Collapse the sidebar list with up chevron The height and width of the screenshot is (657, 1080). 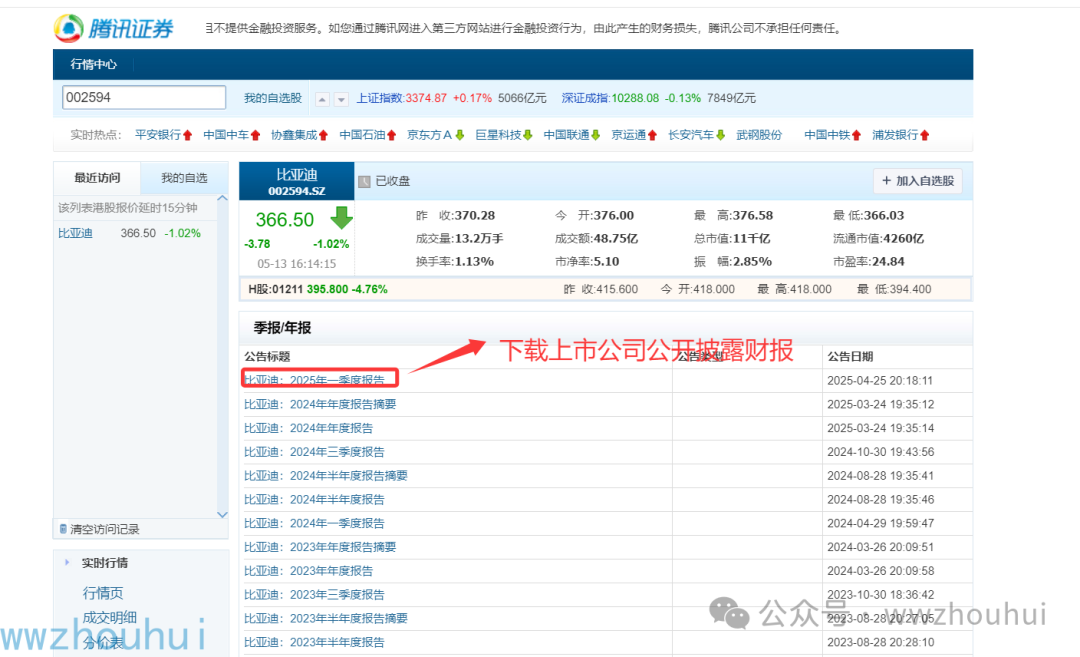tap(222, 198)
